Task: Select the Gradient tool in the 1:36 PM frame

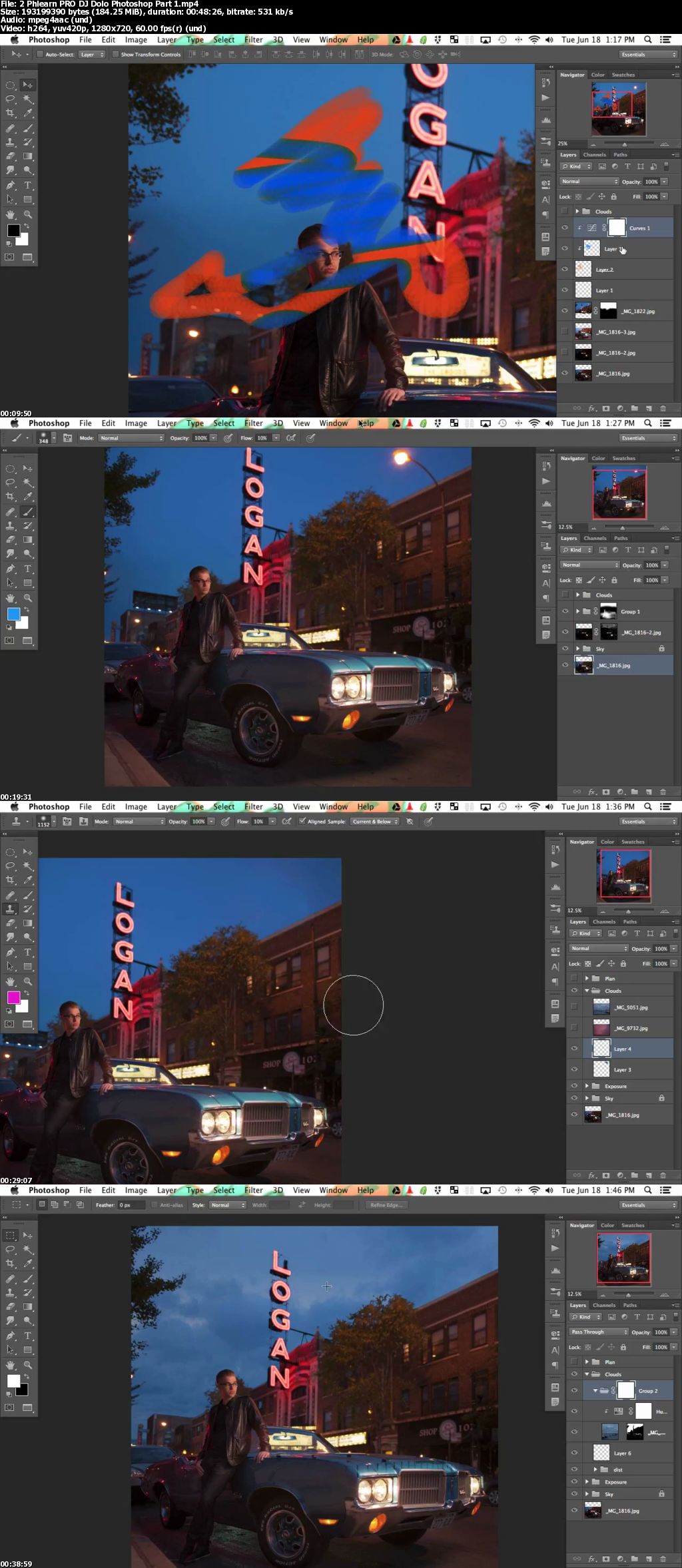Action: (28, 923)
